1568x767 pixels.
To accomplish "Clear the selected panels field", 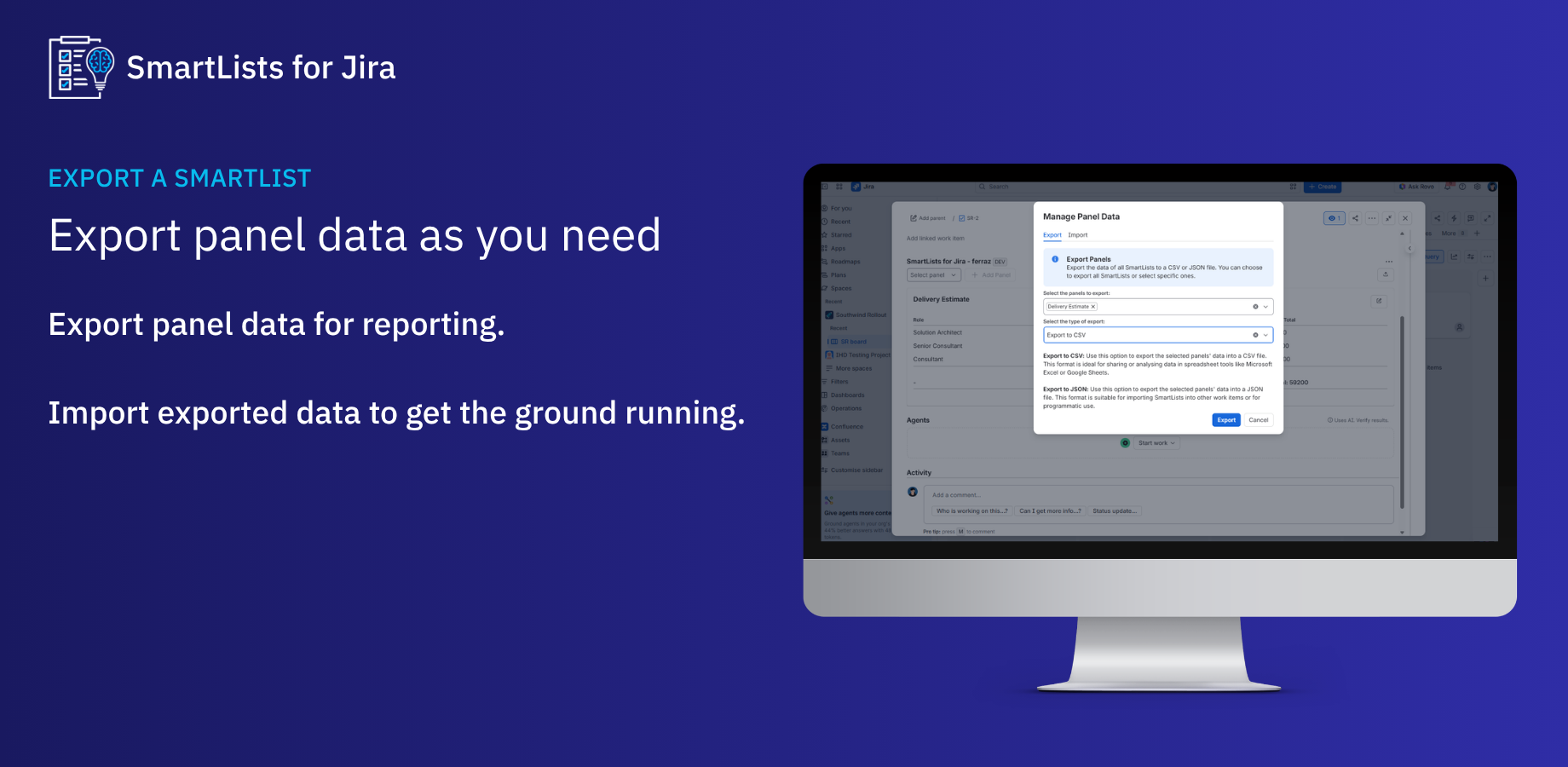I will pos(1255,307).
